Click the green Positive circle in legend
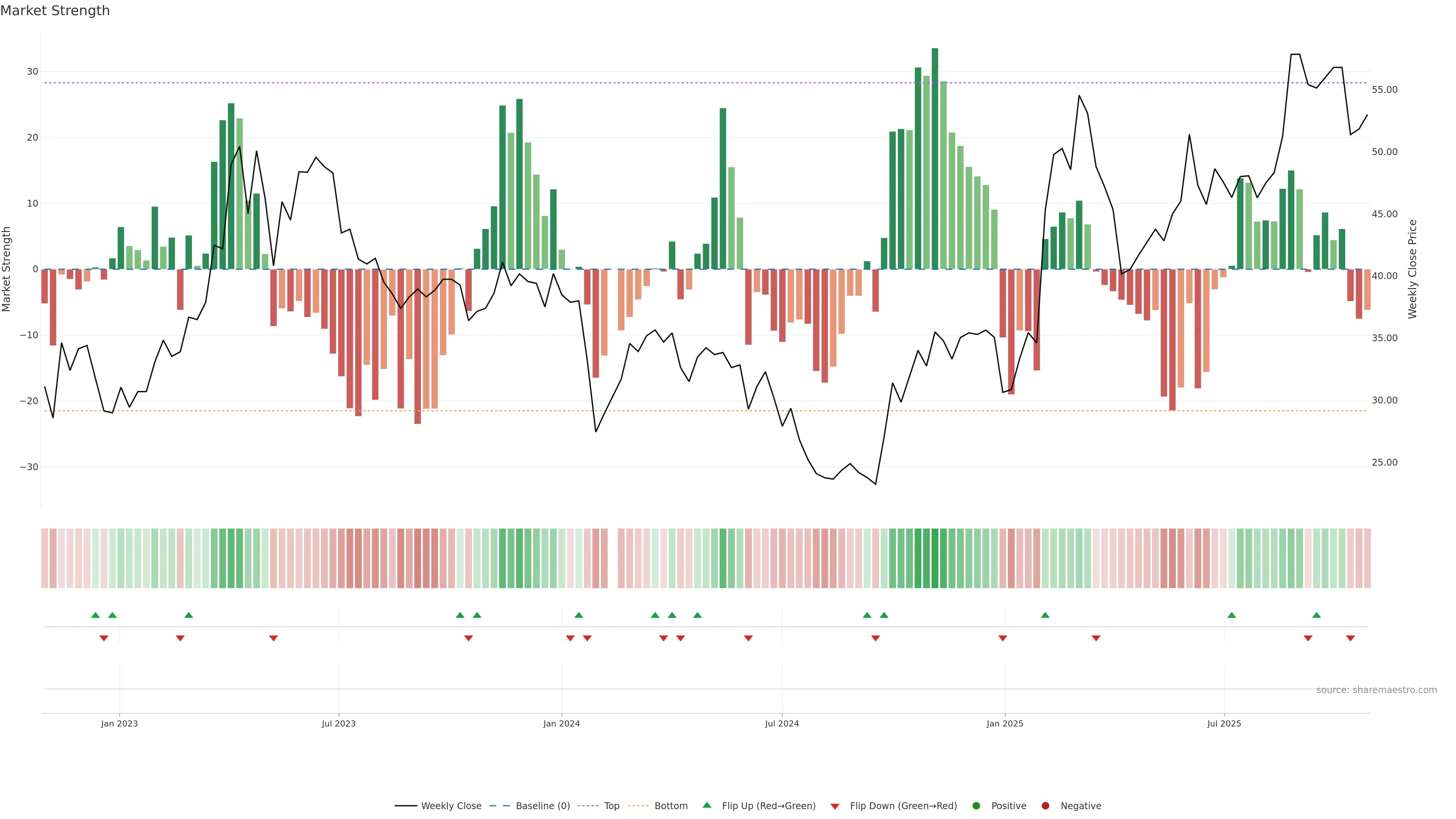The height and width of the screenshot is (819, 1456). click(976, 805)
